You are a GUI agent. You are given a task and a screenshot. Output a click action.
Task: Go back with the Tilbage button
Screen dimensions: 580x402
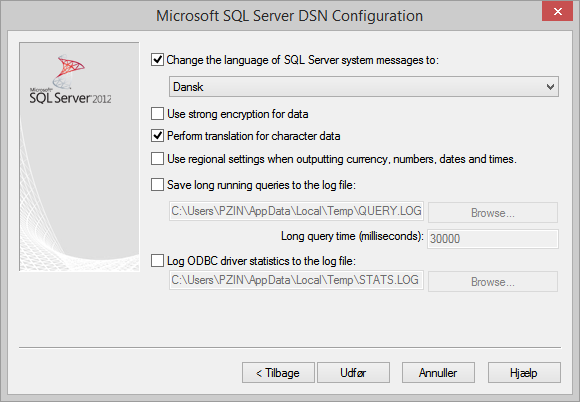pyautogui.click(x=278, y=372)
